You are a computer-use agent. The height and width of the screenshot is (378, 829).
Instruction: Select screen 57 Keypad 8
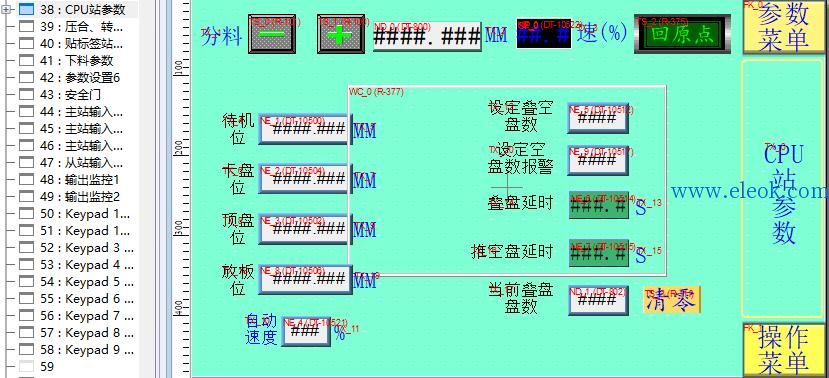click(x=87, y=333)
